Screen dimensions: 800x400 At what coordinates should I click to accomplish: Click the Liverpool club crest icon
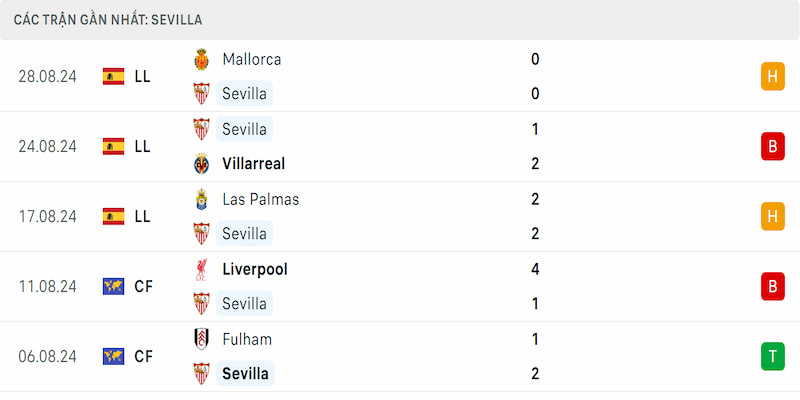tap(202, 269)
